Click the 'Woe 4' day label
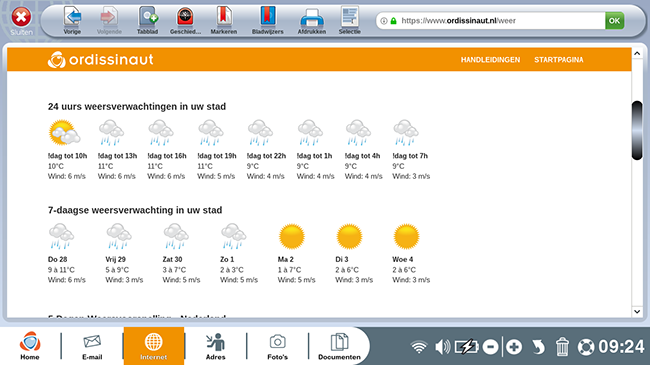Screen dimensions: 650x365 (403, 259)
